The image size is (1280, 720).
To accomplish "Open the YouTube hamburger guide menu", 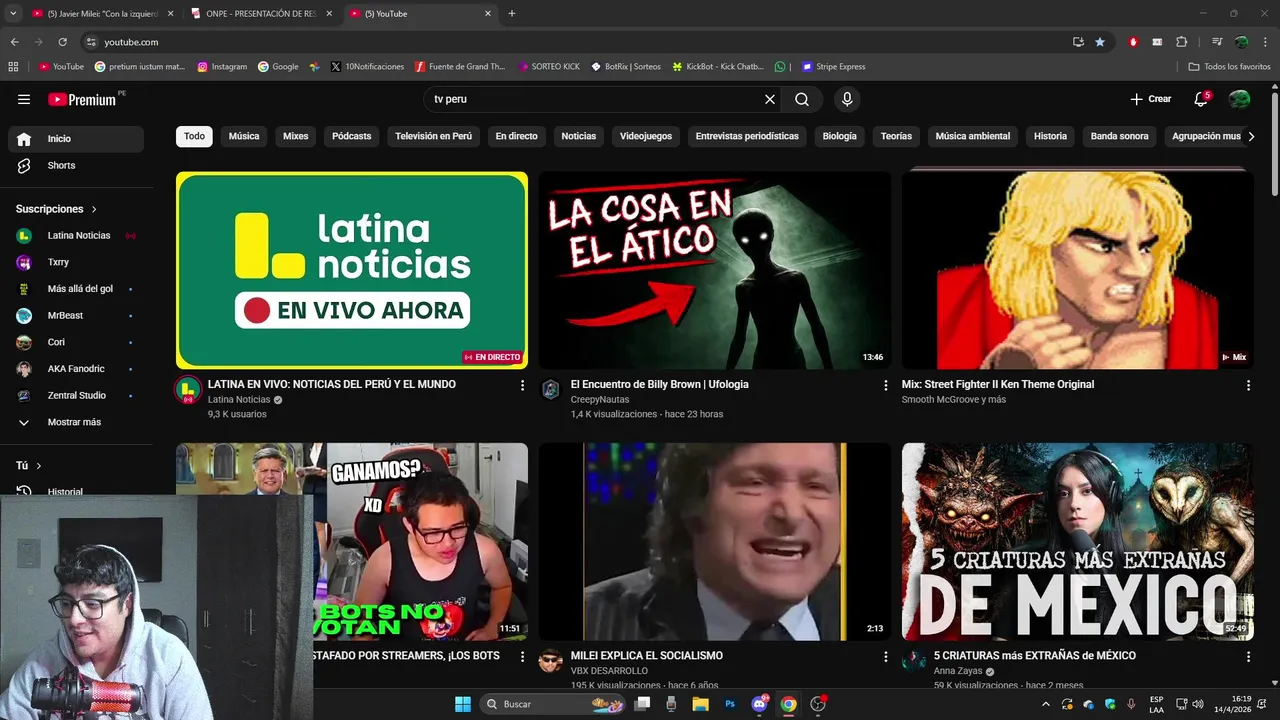I will [24, 99].
